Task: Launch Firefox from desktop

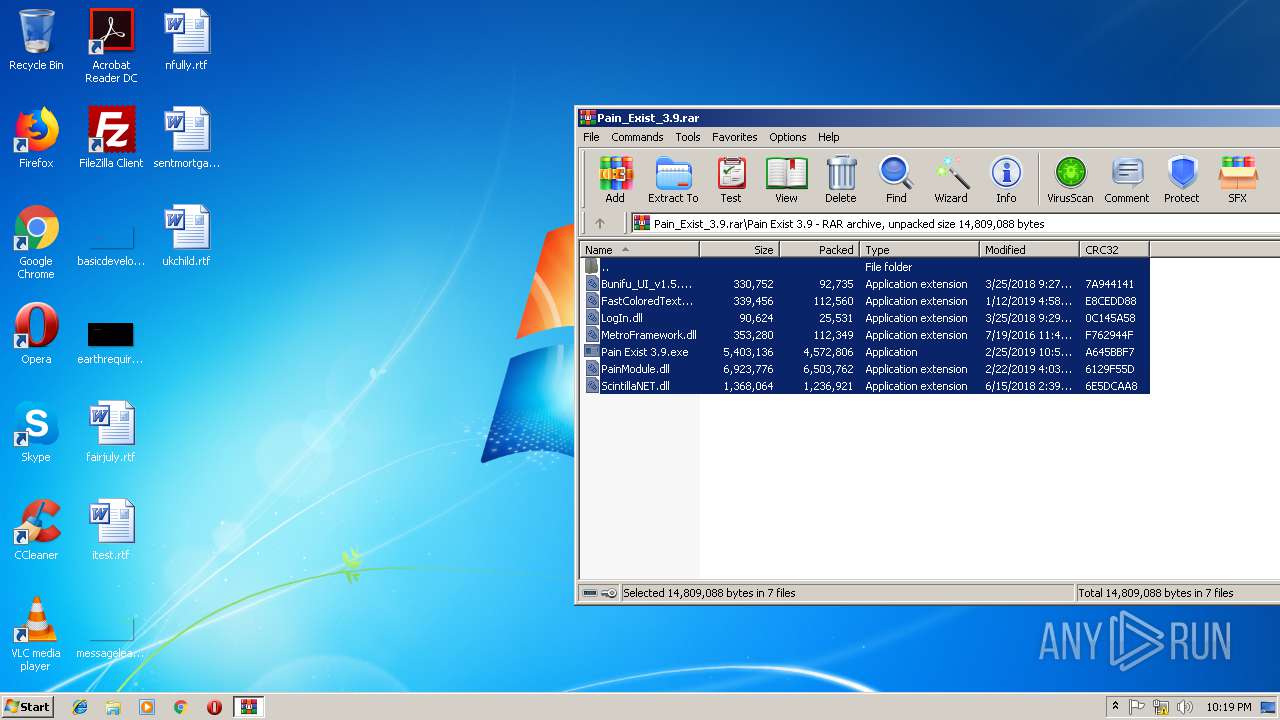Action: click(36, 138)
